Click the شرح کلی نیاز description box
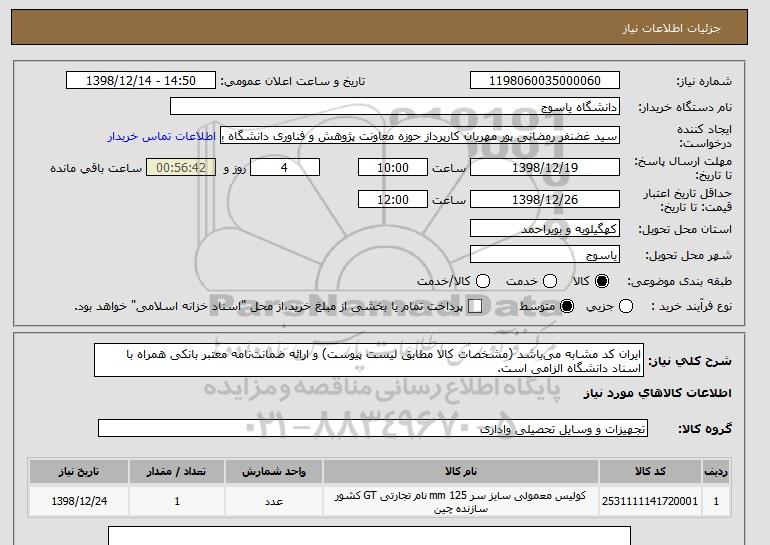The width and height of the screenshot is (770, 545). (369, 360)
